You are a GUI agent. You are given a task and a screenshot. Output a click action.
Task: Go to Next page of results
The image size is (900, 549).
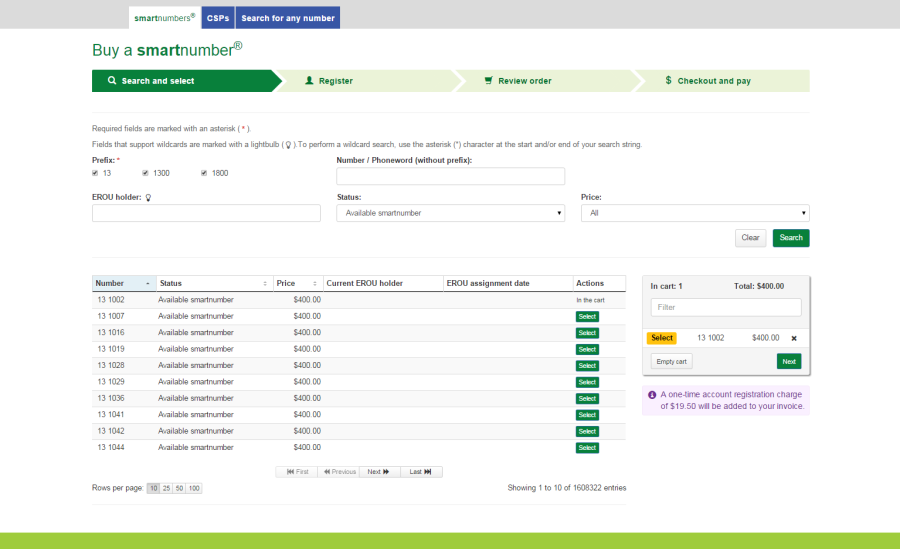pyautogui.click(x=379, y=471)
